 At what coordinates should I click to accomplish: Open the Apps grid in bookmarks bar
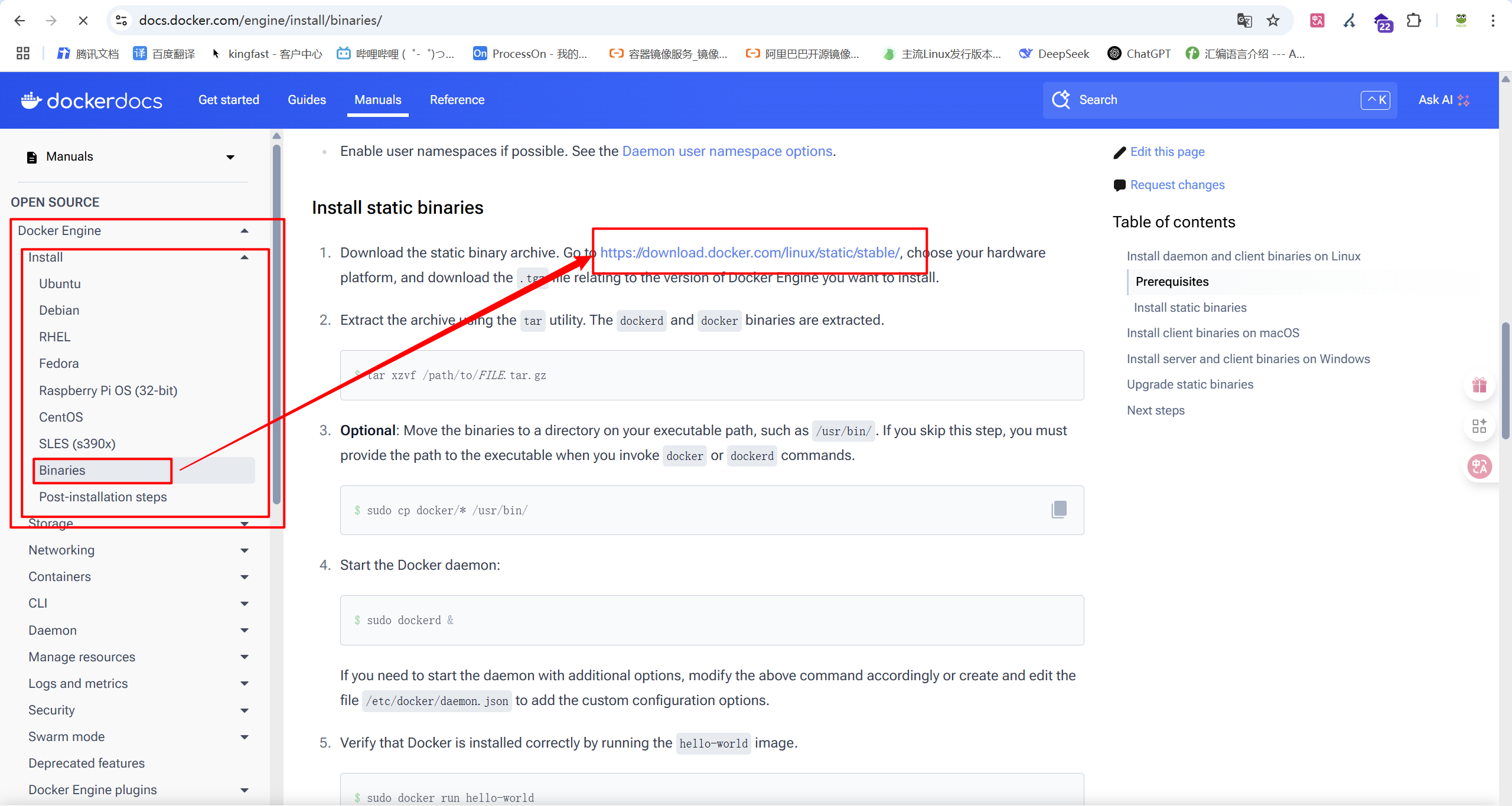pyautogui.click(x=23, y=54)
